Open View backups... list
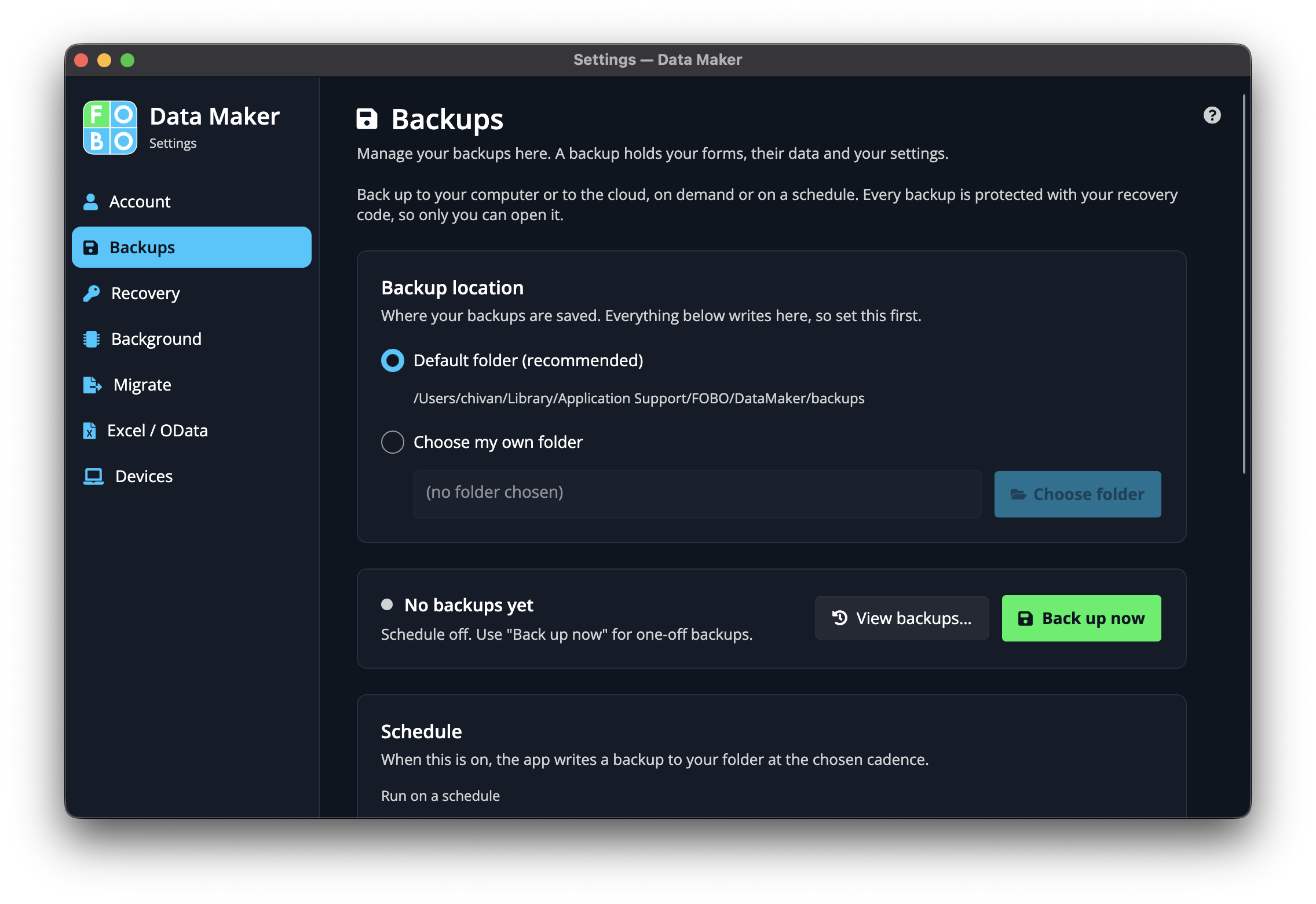 coord(902,618)
